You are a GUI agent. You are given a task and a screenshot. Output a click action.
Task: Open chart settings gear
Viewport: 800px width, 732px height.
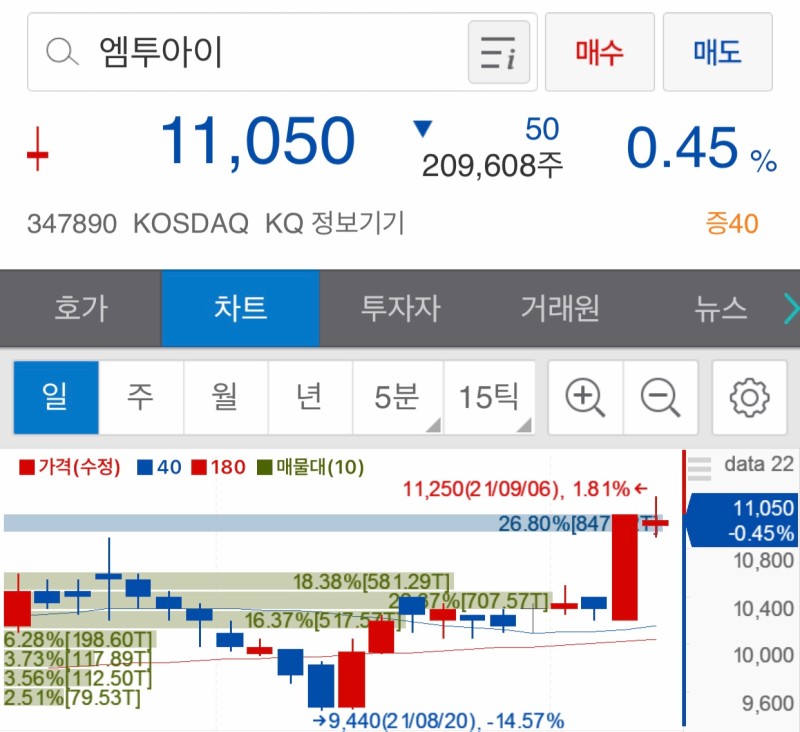pos(749,397)
